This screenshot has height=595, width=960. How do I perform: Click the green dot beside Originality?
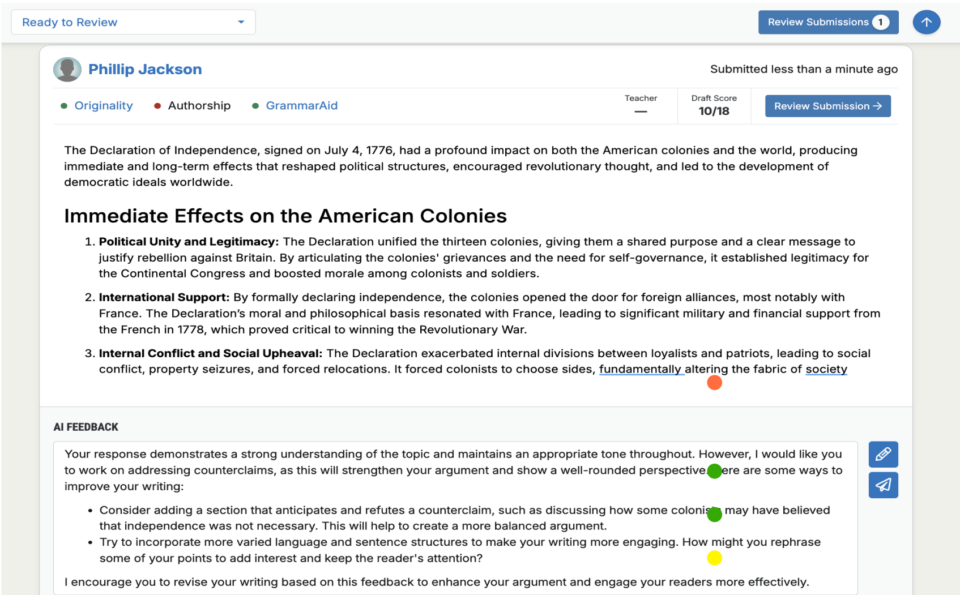coord(64,106)
